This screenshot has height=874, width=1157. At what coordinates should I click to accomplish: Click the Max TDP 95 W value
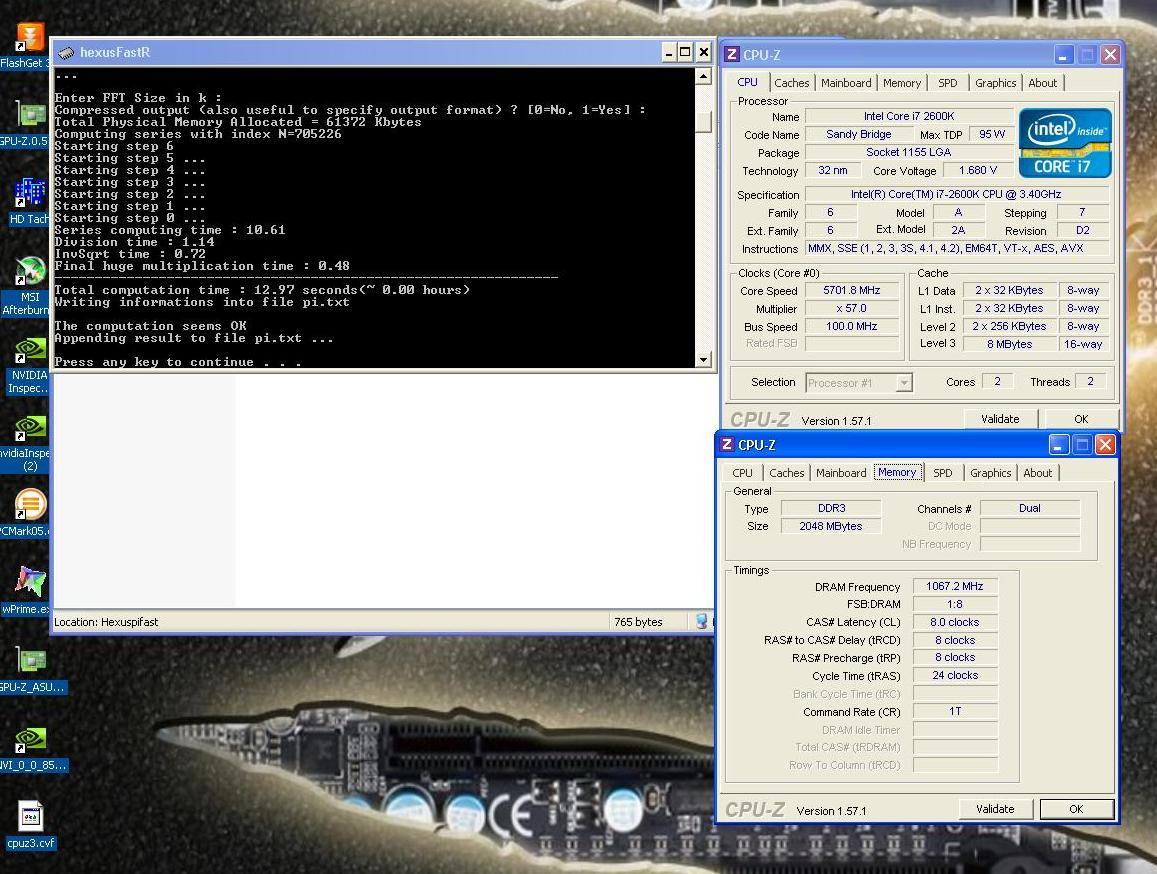pyautogui.click(x=992, y=134)
